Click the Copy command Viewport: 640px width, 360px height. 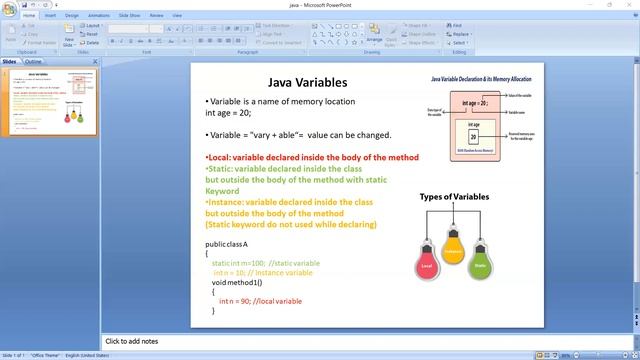(30, 34)
